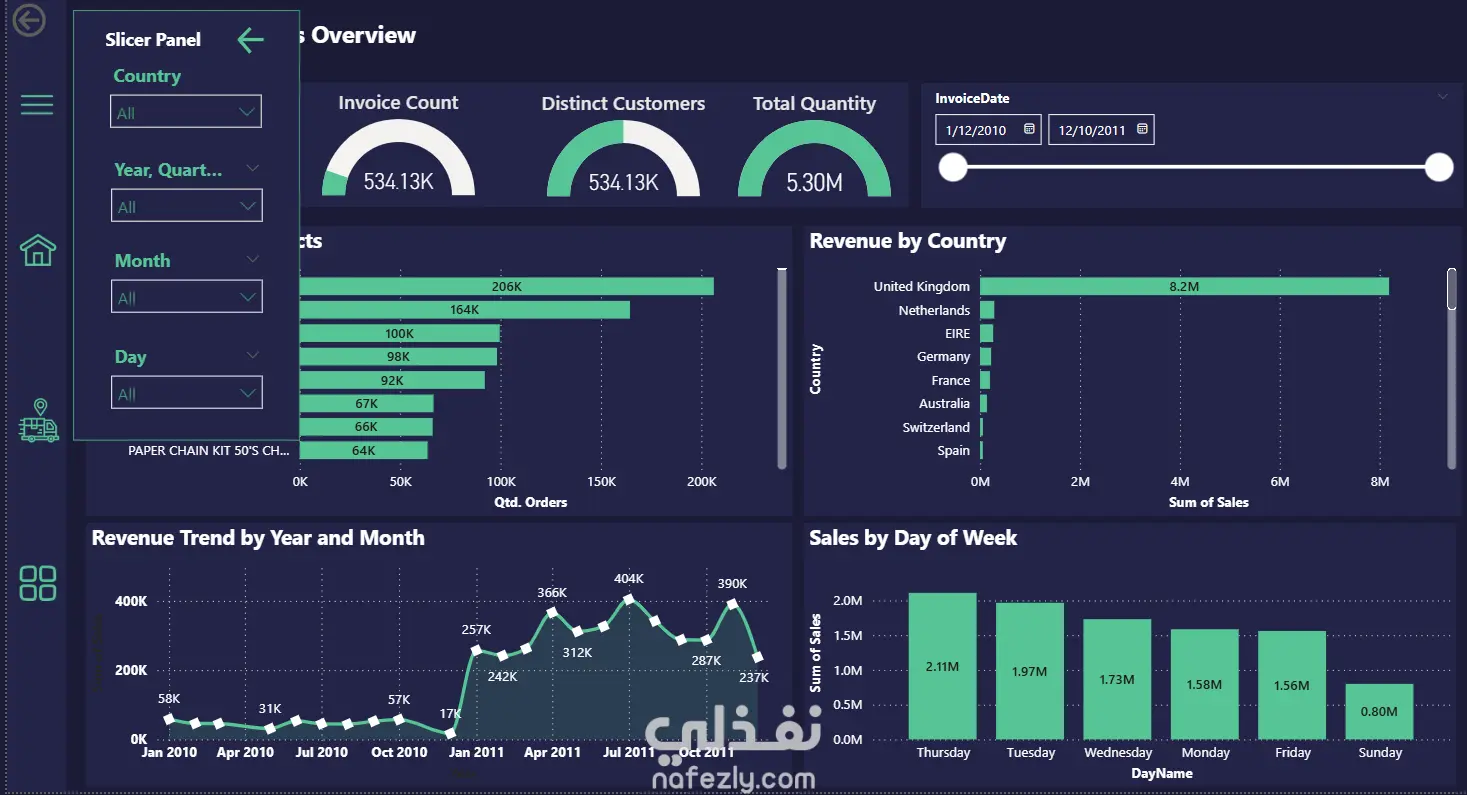Click the PAPER CHAIN KIT 50'S product label
This screenshot has height=795, width=1467.
pyautogui.click(x=208, y=450)
